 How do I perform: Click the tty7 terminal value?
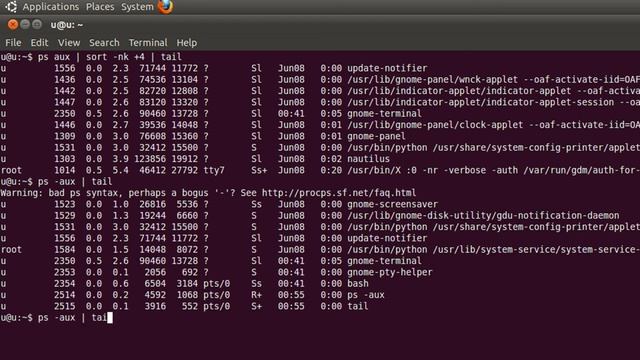[x=214, y=170]
